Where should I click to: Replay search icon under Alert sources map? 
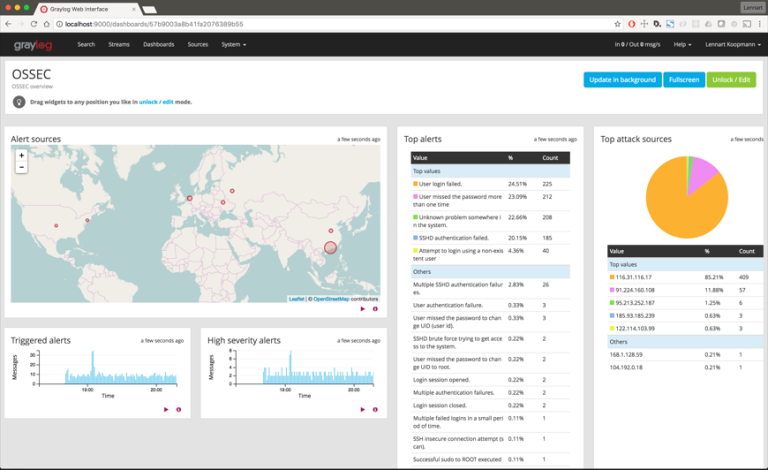click(x=362, y=309)
